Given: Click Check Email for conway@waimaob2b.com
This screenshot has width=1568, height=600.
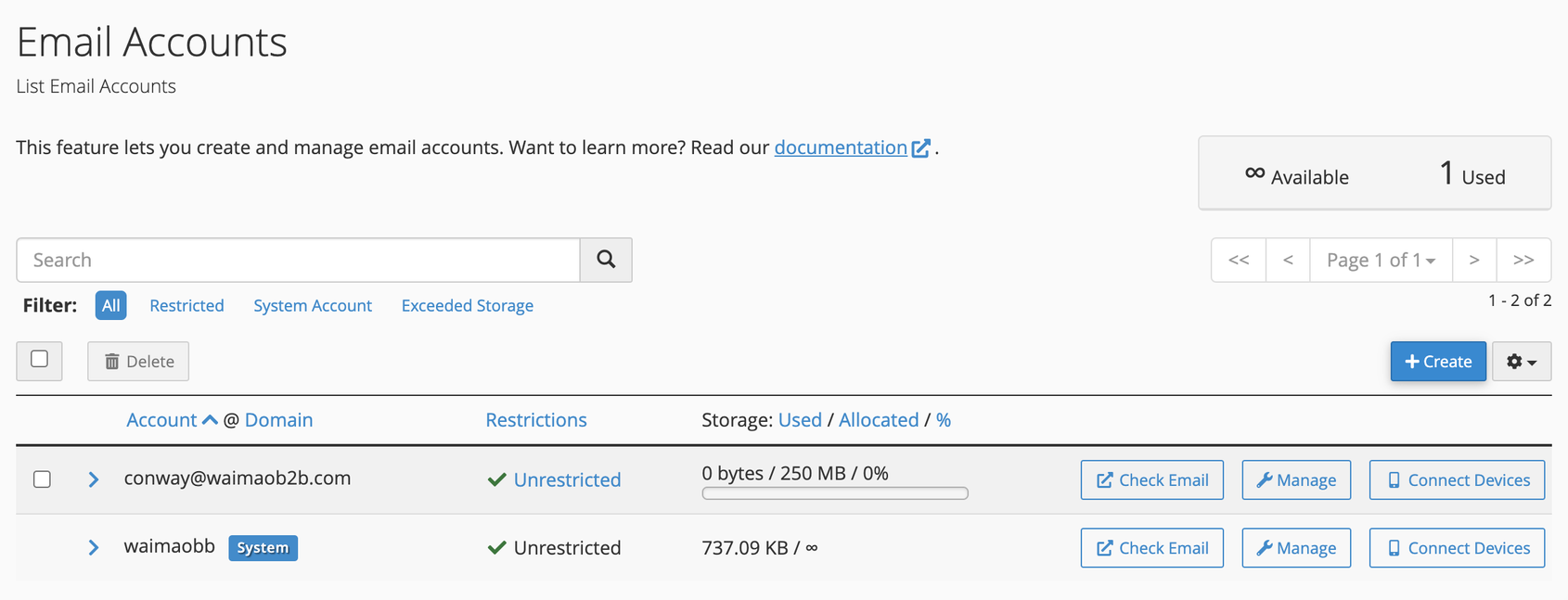Looking at the screenshot, I should pos(1151,480).
